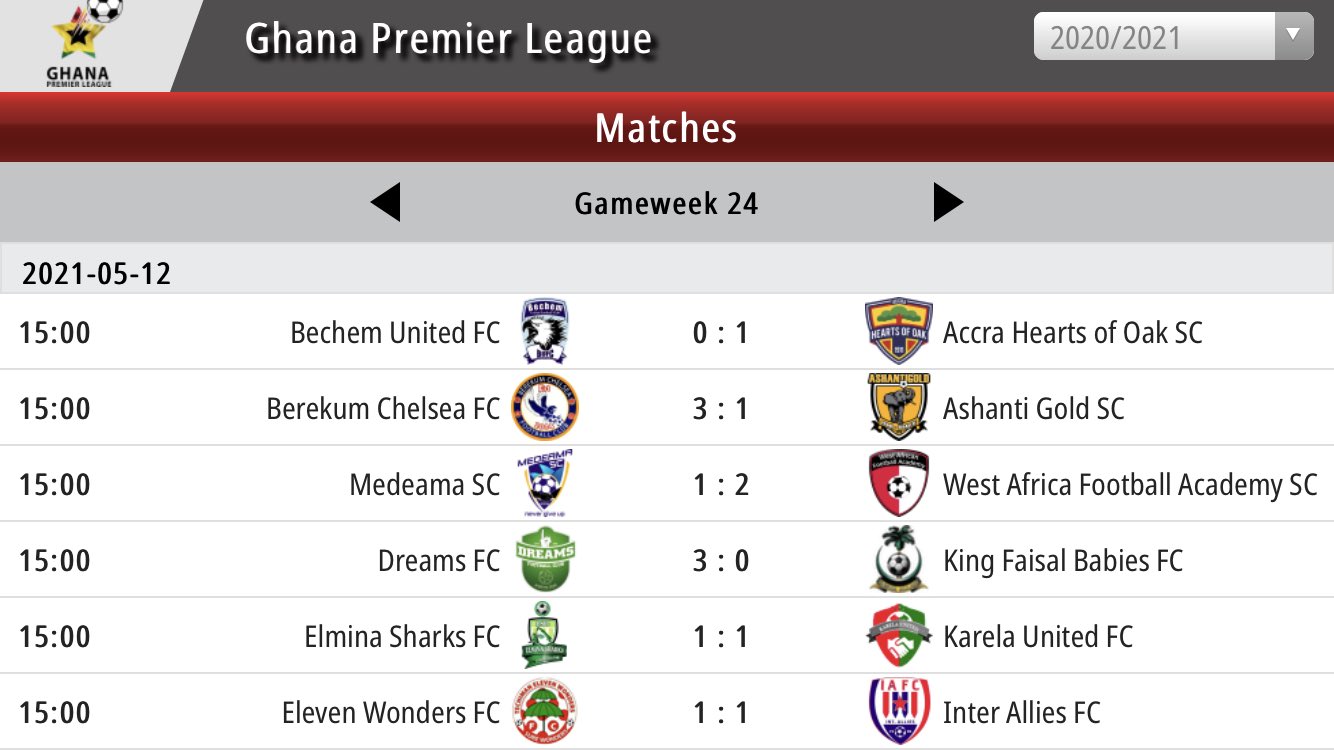The width and height of the screenshot is (1334, 750).
Task: Click the Matches section header
Action: pyautogui.click(x=666, y=128)
